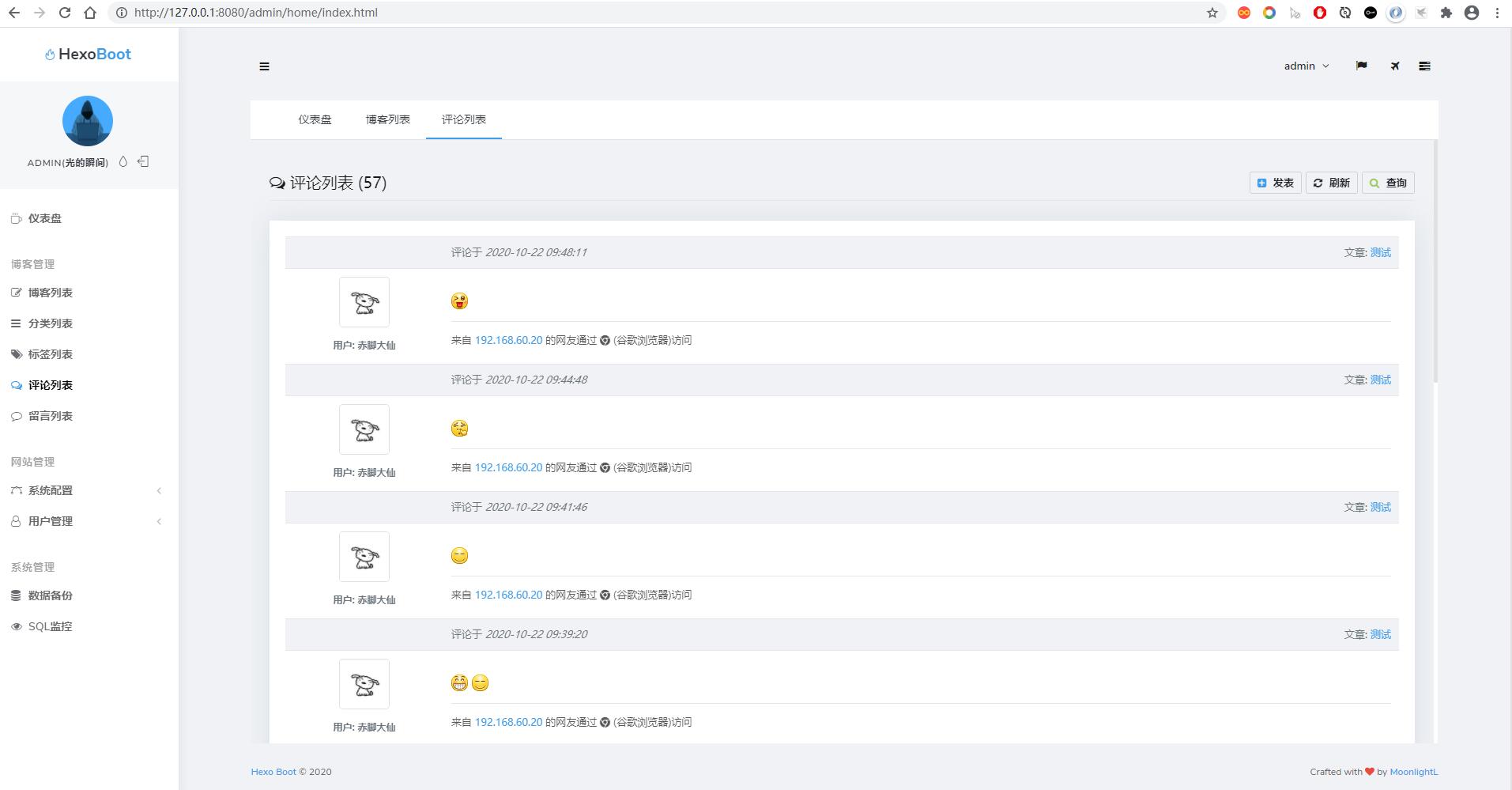
Task: Open the admin user dropdown
Action: (x=1307, y=66)
